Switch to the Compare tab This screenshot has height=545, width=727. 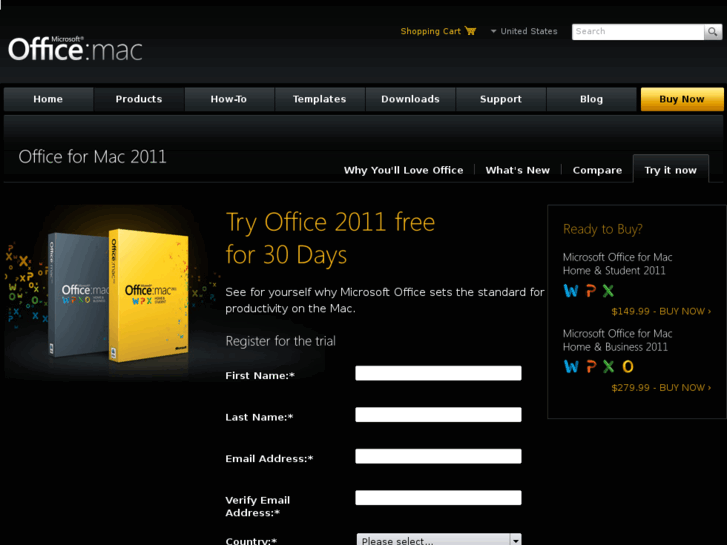tap(597, 170)
